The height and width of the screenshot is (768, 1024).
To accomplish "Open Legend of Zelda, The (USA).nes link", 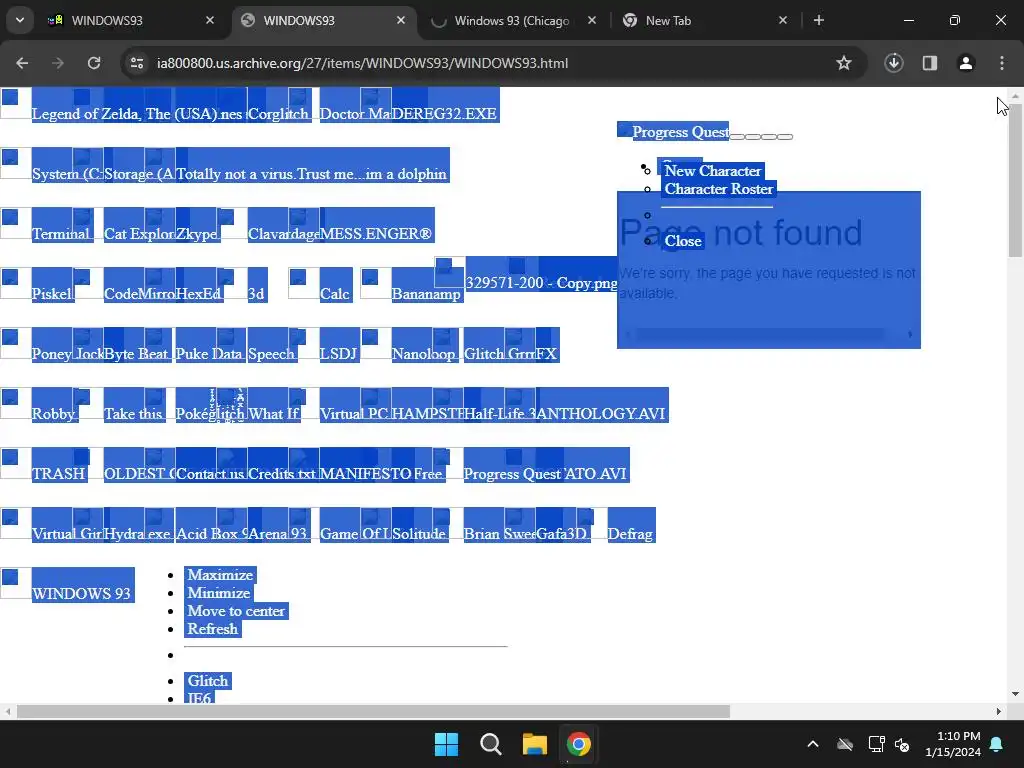I will (137, 114).
